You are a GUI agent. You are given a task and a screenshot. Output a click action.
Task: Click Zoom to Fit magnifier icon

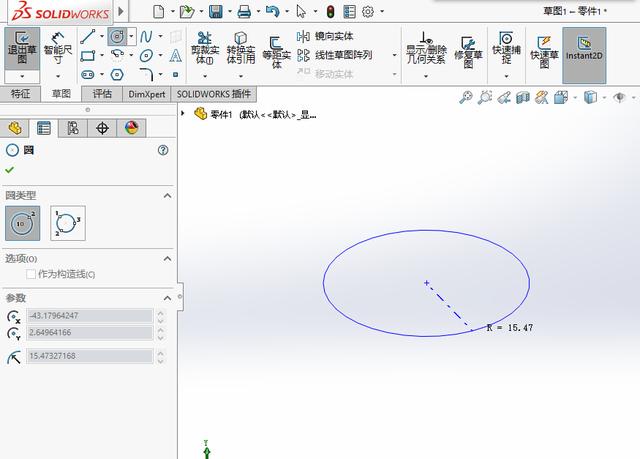(x=466, y=97)
